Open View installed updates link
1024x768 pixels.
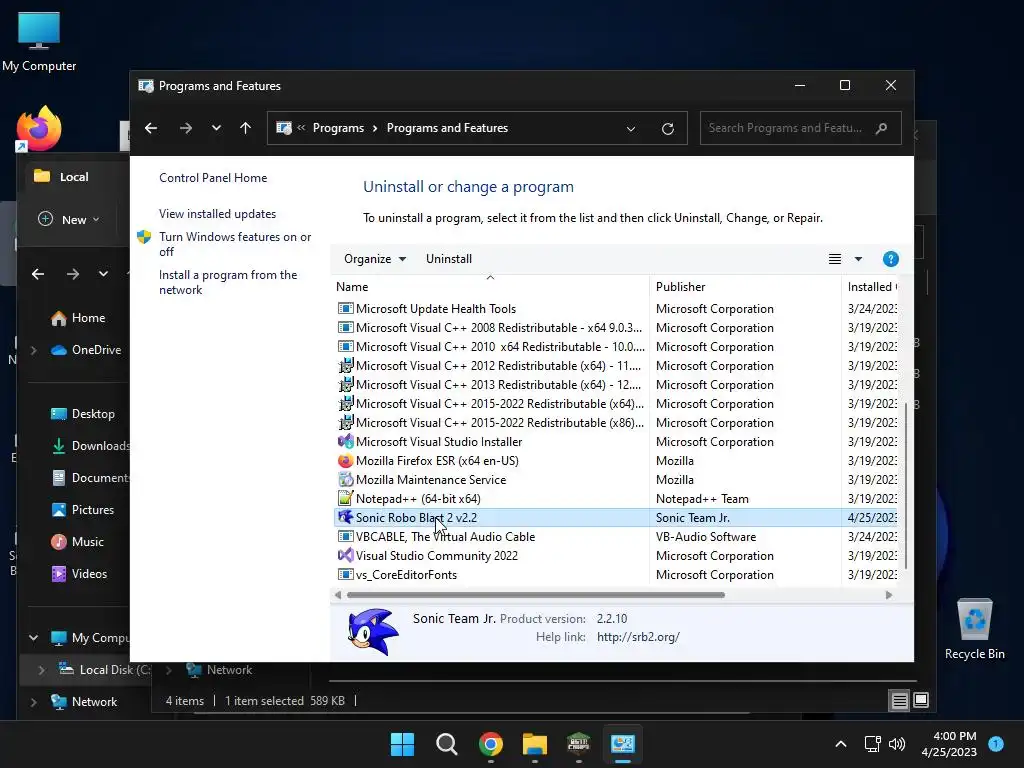[217, 214]
